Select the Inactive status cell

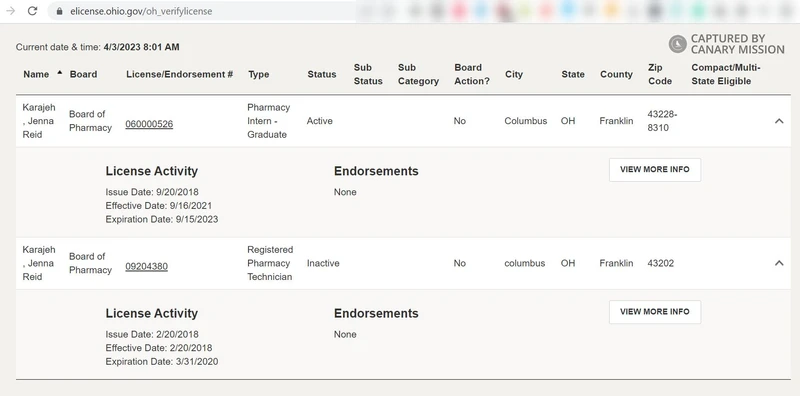tap(322, 263)
